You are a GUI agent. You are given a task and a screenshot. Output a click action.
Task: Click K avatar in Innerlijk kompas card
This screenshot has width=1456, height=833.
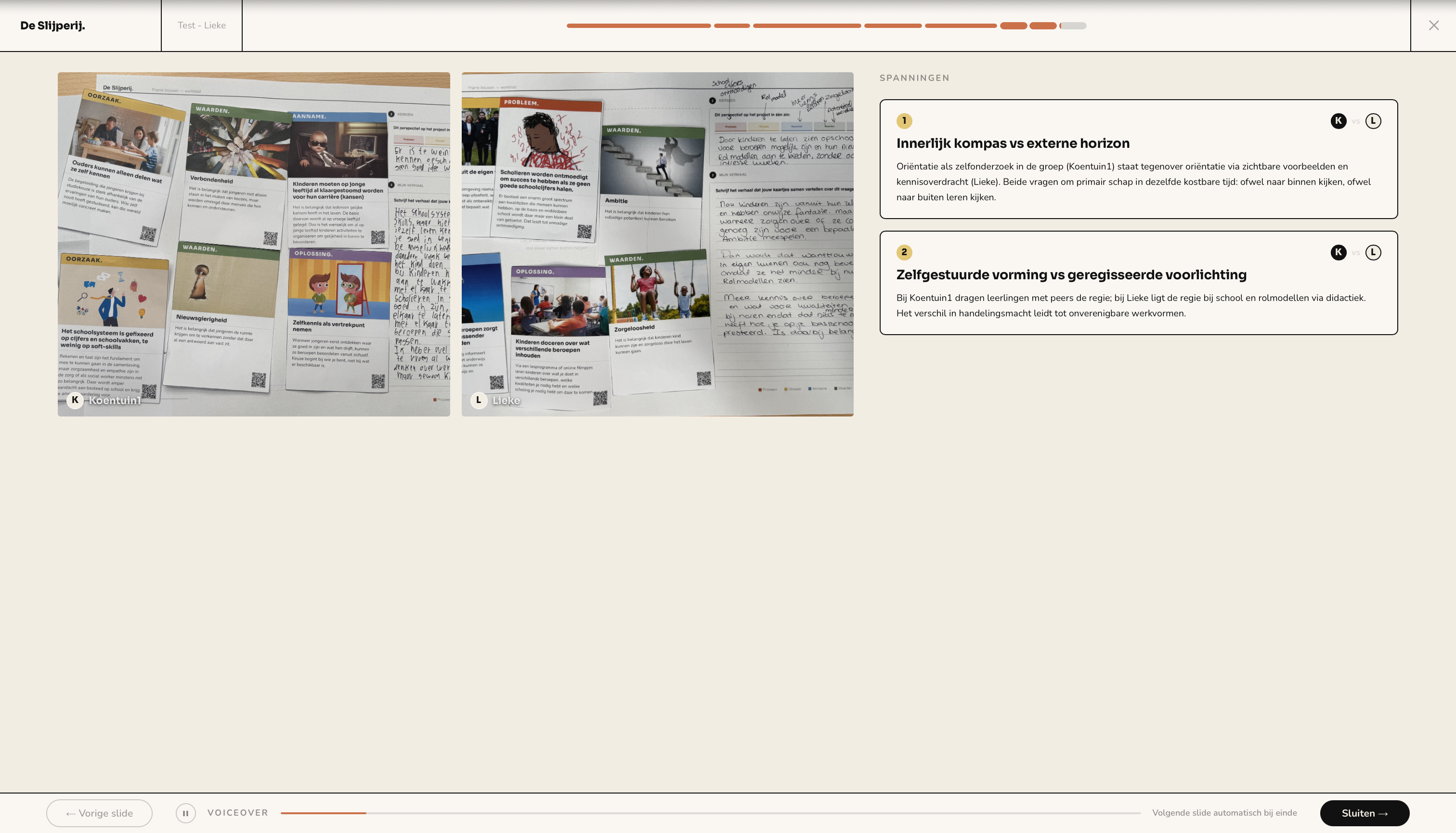point(1338,121)
